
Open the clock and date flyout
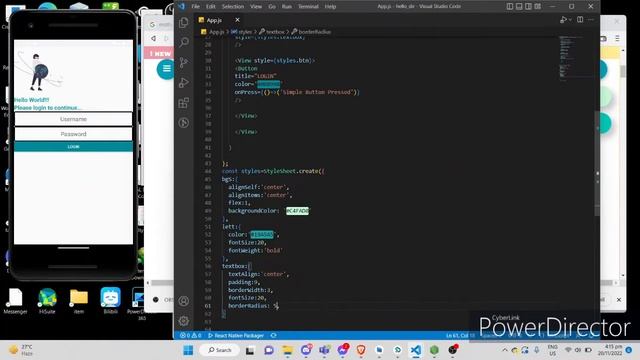click(x=610, y=350)
